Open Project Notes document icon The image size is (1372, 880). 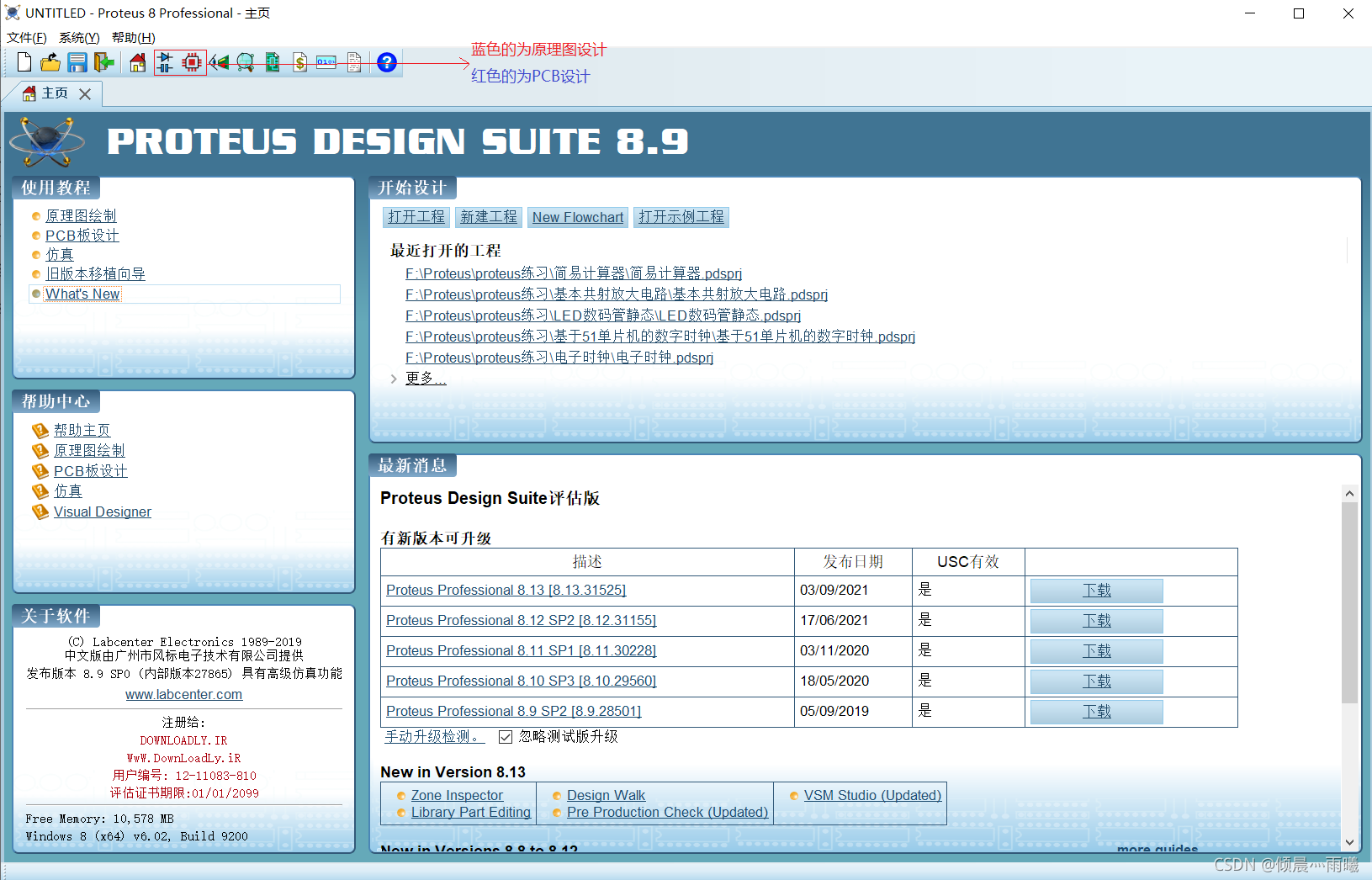pyautogui.click(x=354, y=62)
